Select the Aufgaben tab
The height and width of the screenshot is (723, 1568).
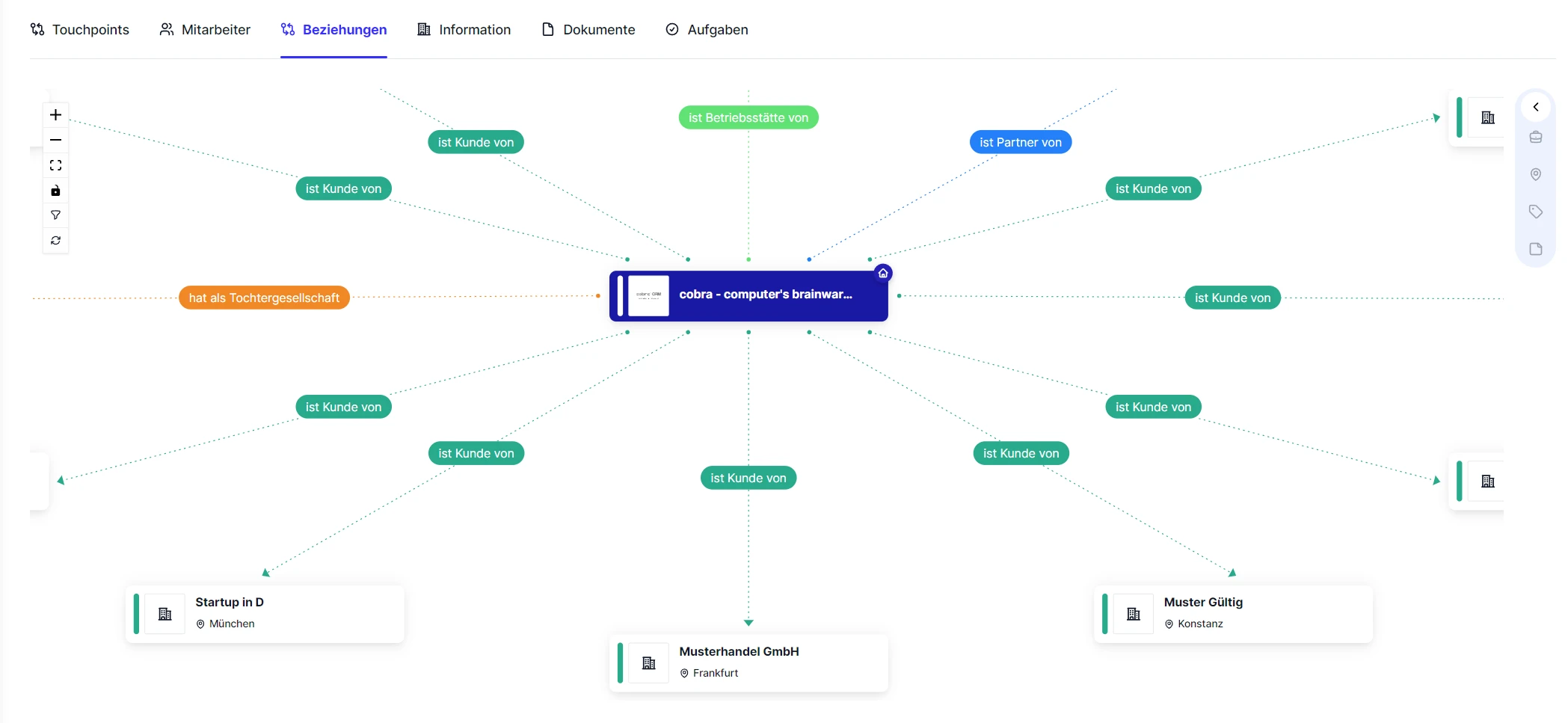pos(707,30)
